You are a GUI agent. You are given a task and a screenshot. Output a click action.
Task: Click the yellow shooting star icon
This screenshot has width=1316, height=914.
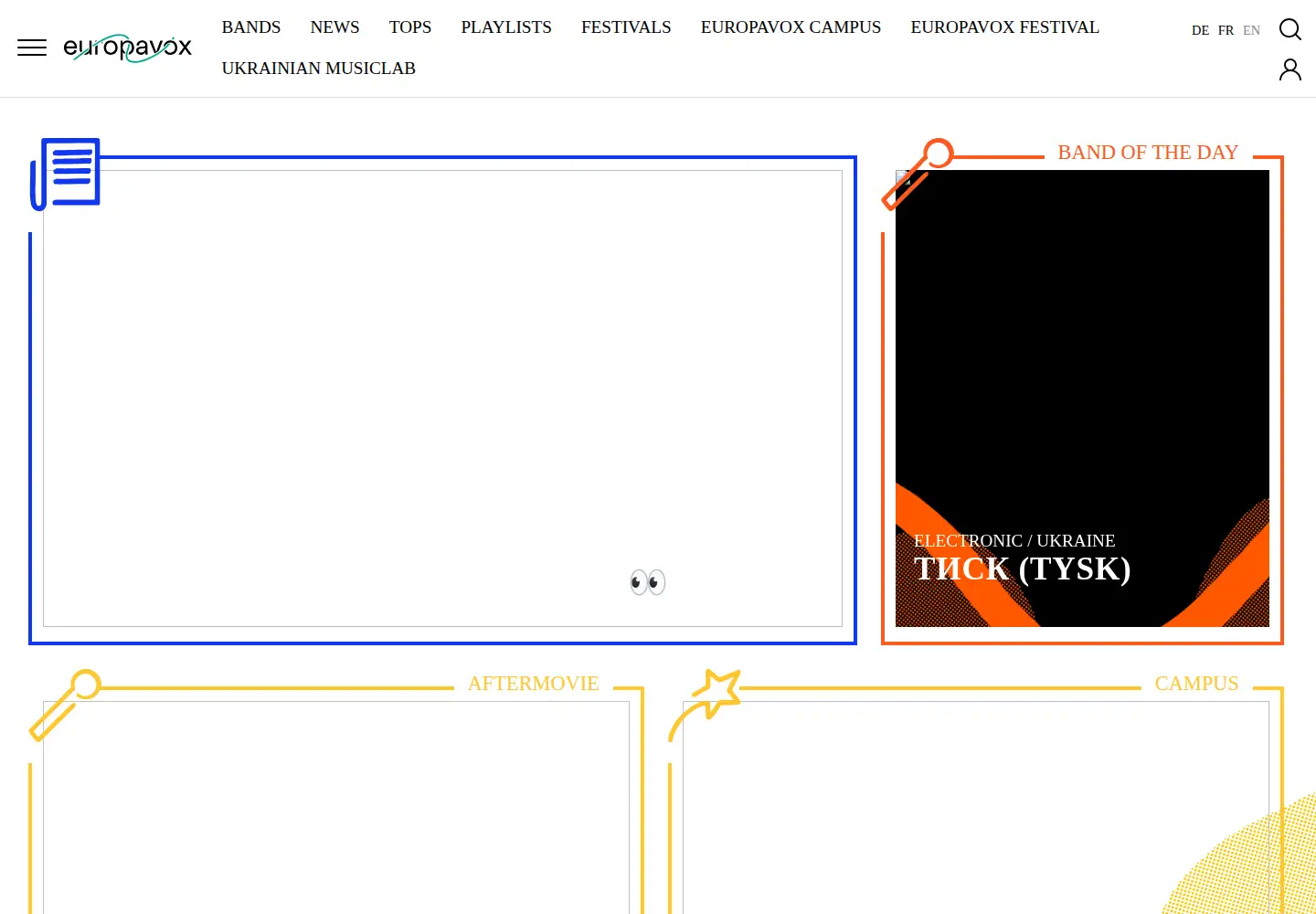click(705, 705)
